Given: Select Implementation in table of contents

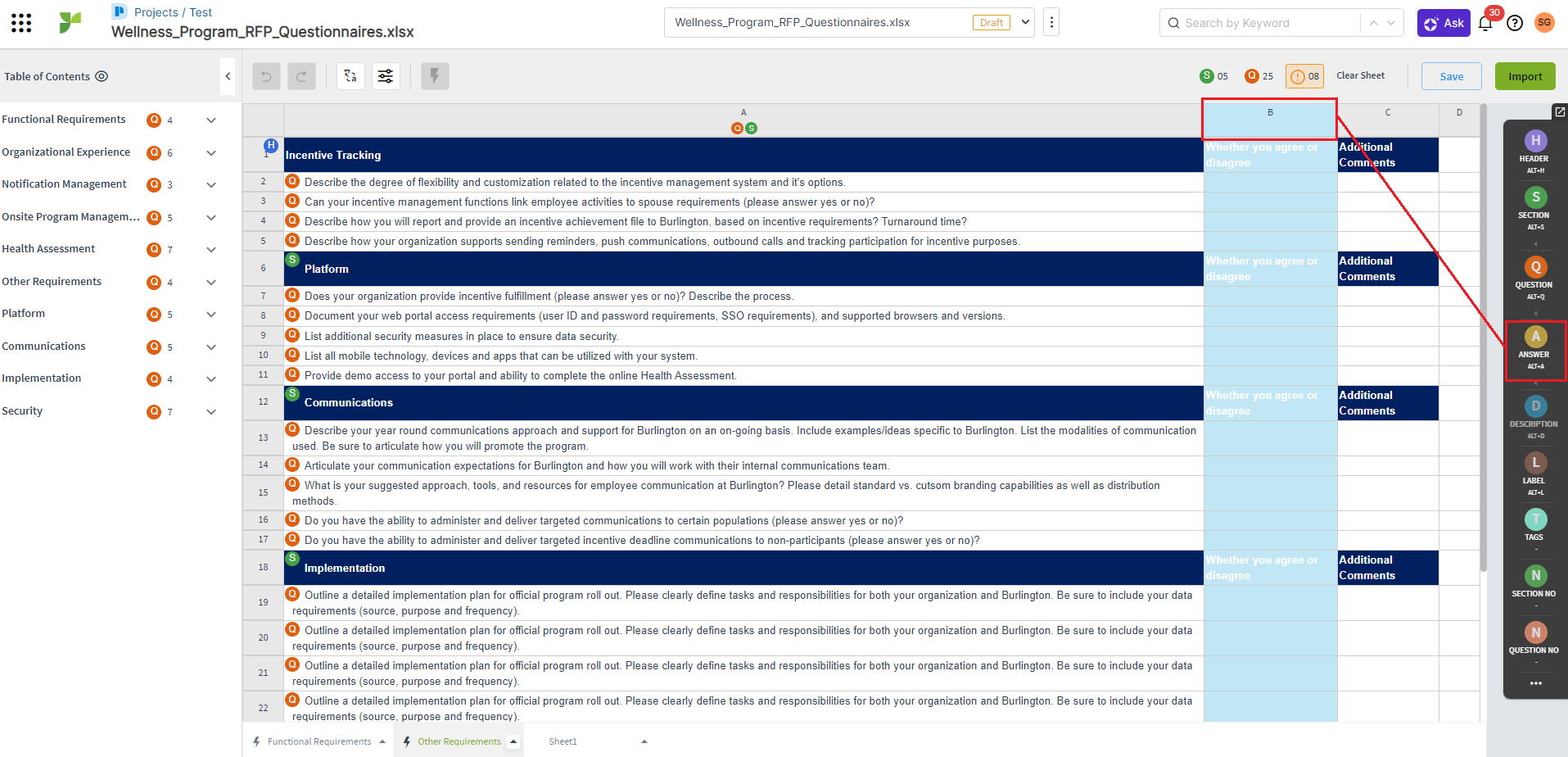Looking at the screenshot, I should [x=41, y=378].
